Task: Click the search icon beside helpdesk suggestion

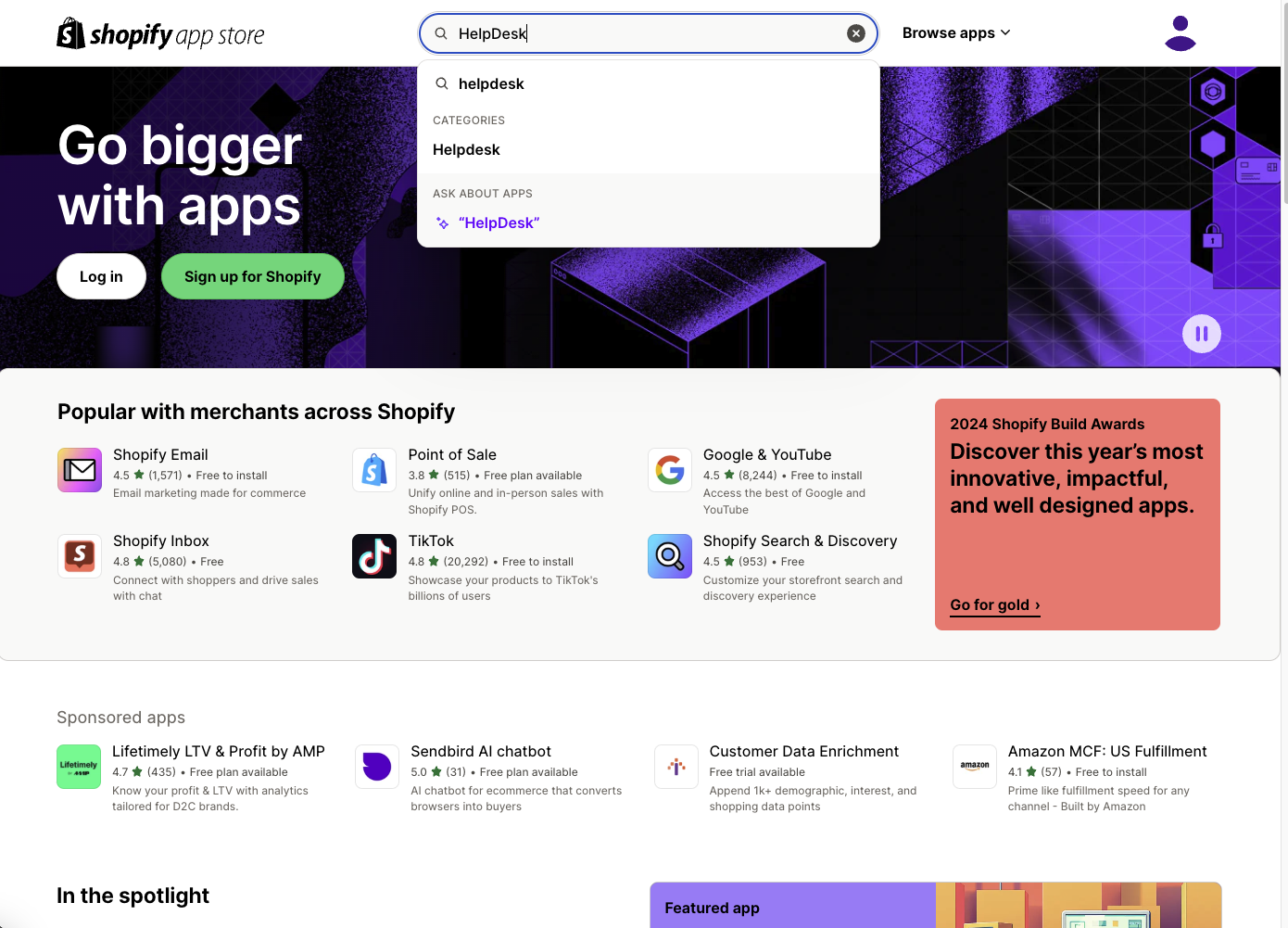Action: coord(442,83)
